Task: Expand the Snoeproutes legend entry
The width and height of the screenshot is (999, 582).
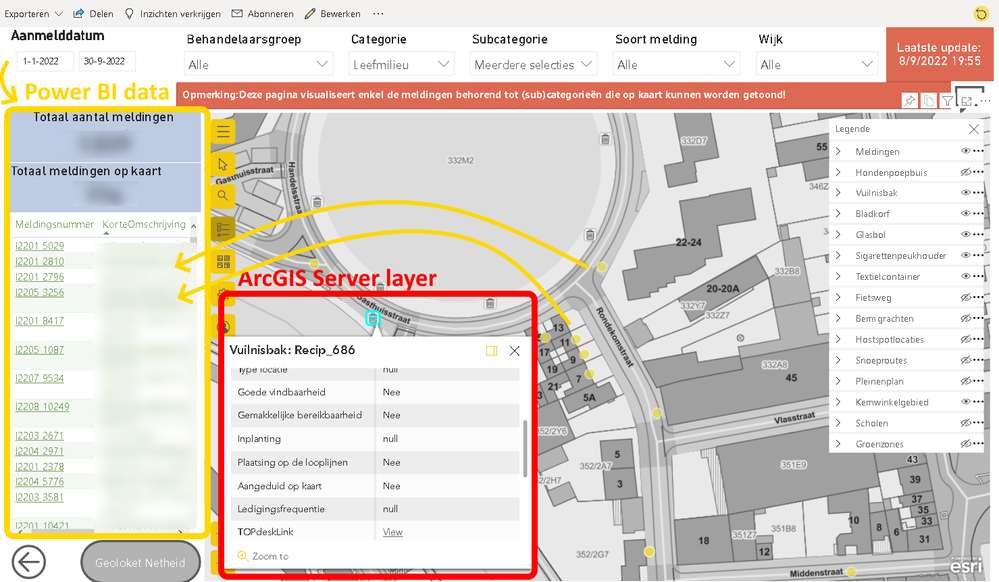Action: [838, 360]
